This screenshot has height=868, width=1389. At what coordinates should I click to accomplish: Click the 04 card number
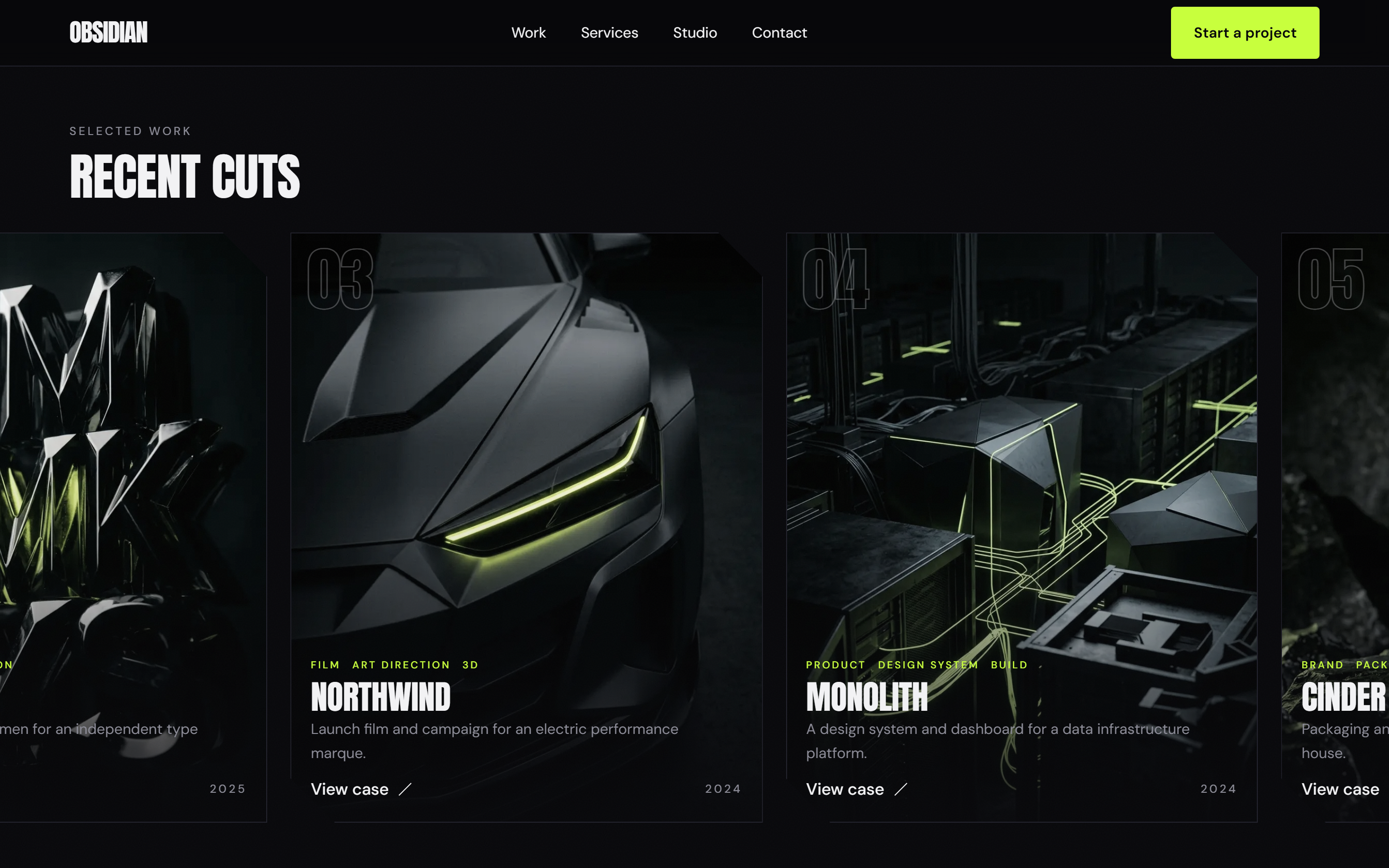point(836,279)
